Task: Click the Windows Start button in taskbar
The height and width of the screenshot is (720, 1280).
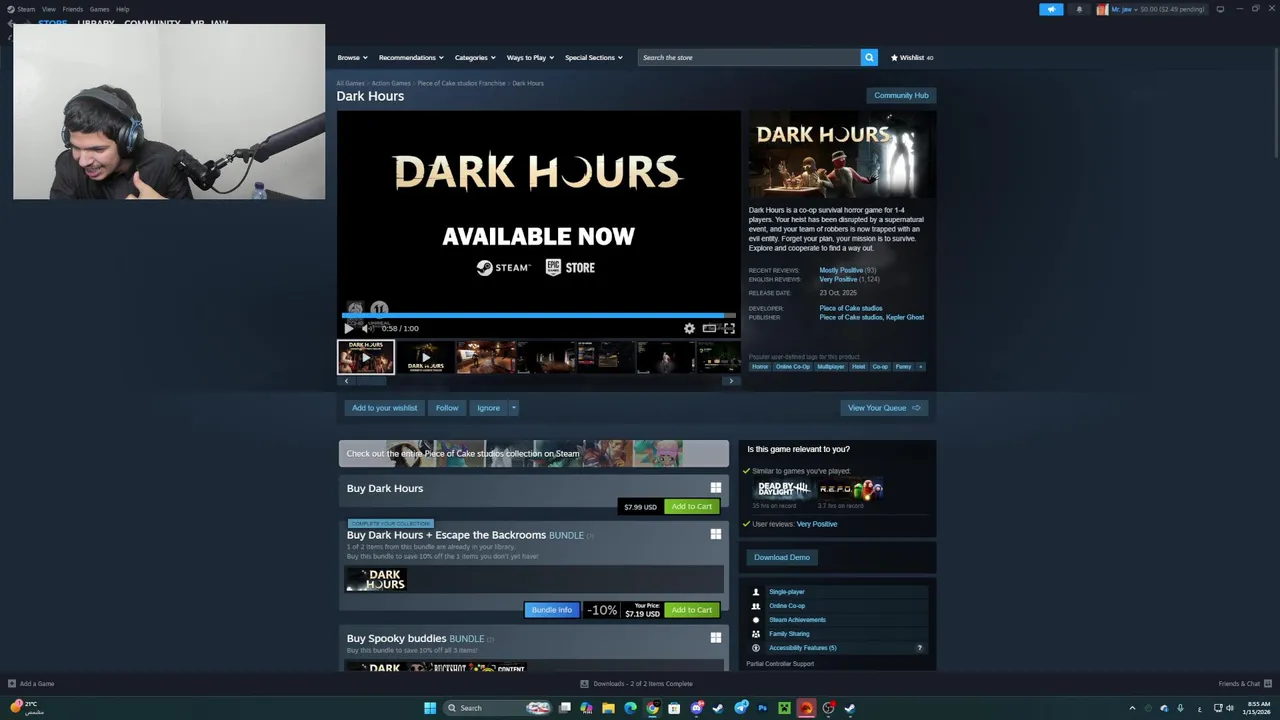Action: click(430, 708)
